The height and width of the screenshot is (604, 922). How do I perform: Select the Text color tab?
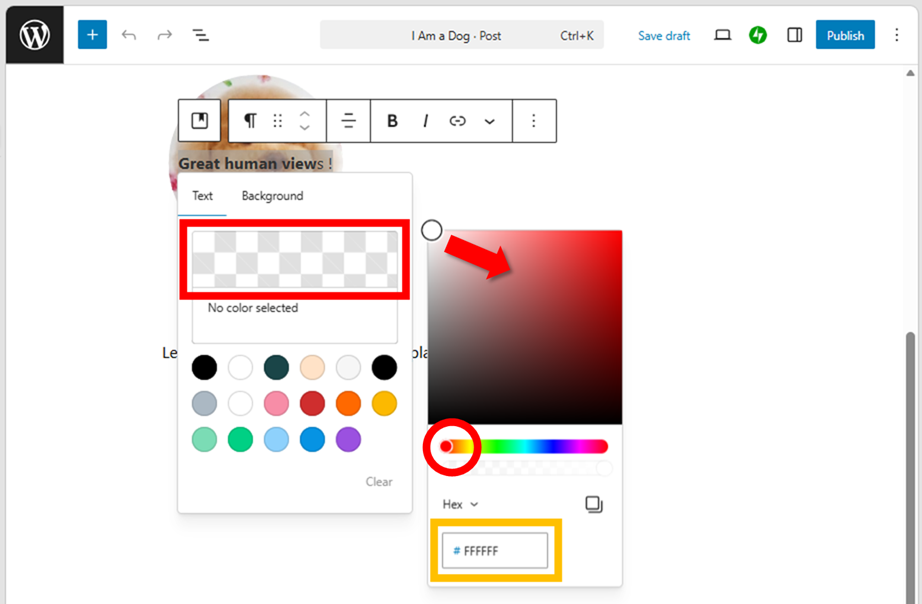pos(203,196)
